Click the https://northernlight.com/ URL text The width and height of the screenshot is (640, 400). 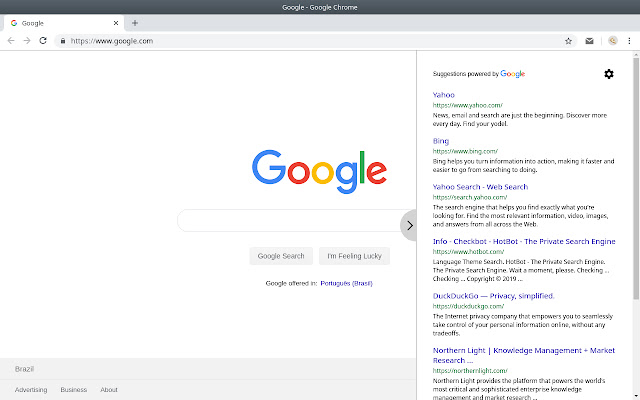[470, 371]
